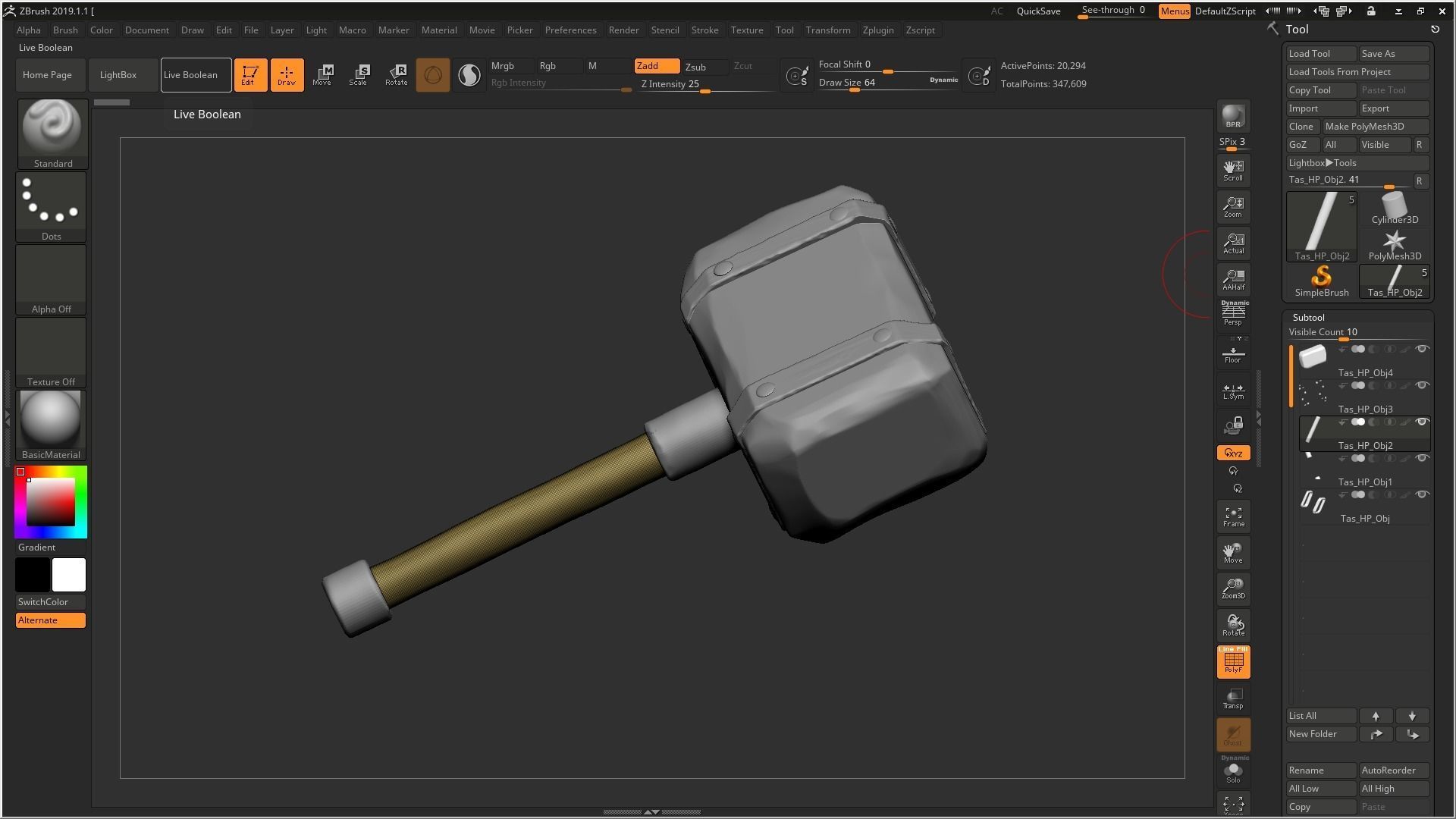
Task: Select the Move gizmo tool
Action: [x=322, y=74]
